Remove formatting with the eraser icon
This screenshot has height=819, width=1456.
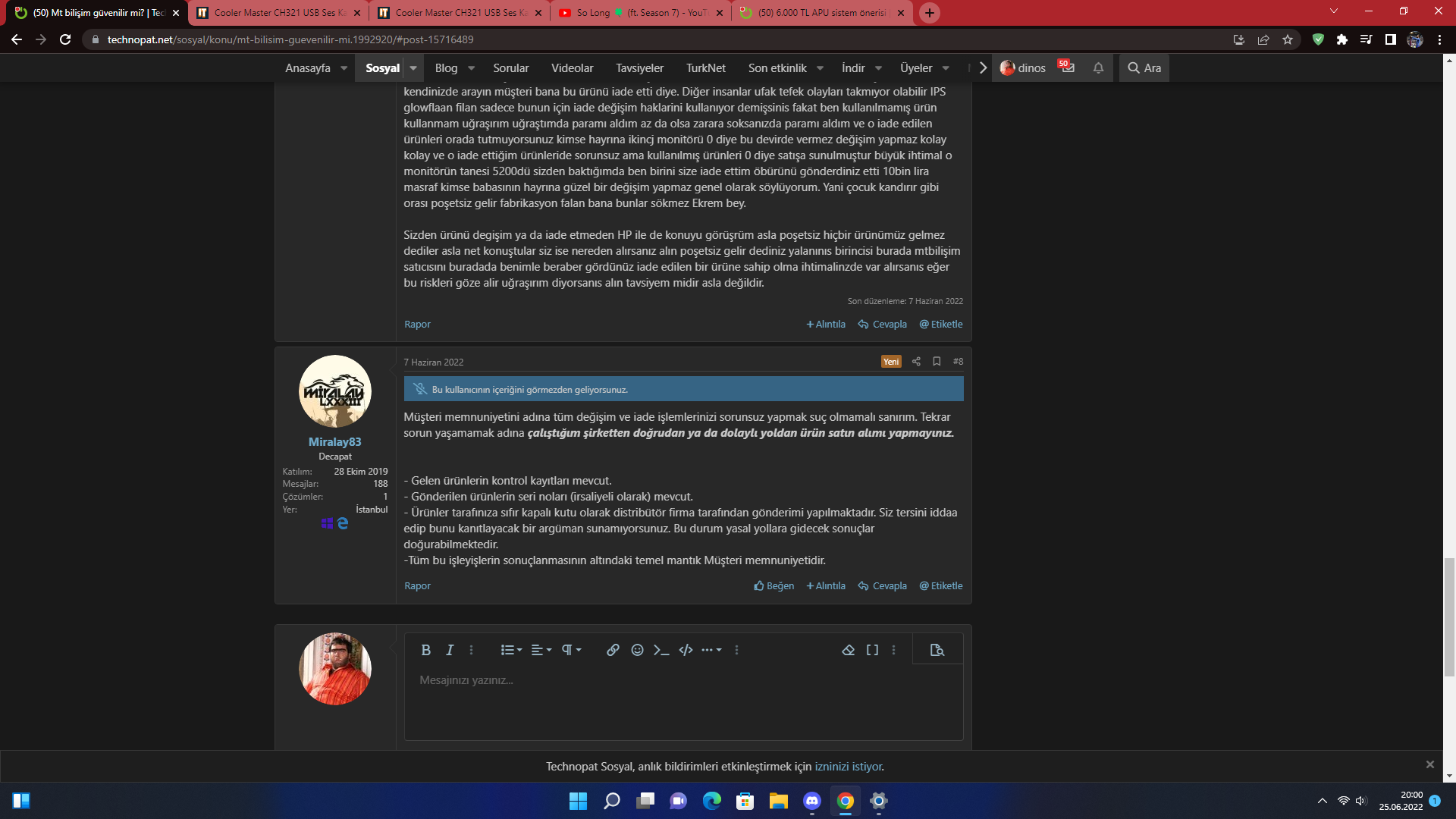849,650
